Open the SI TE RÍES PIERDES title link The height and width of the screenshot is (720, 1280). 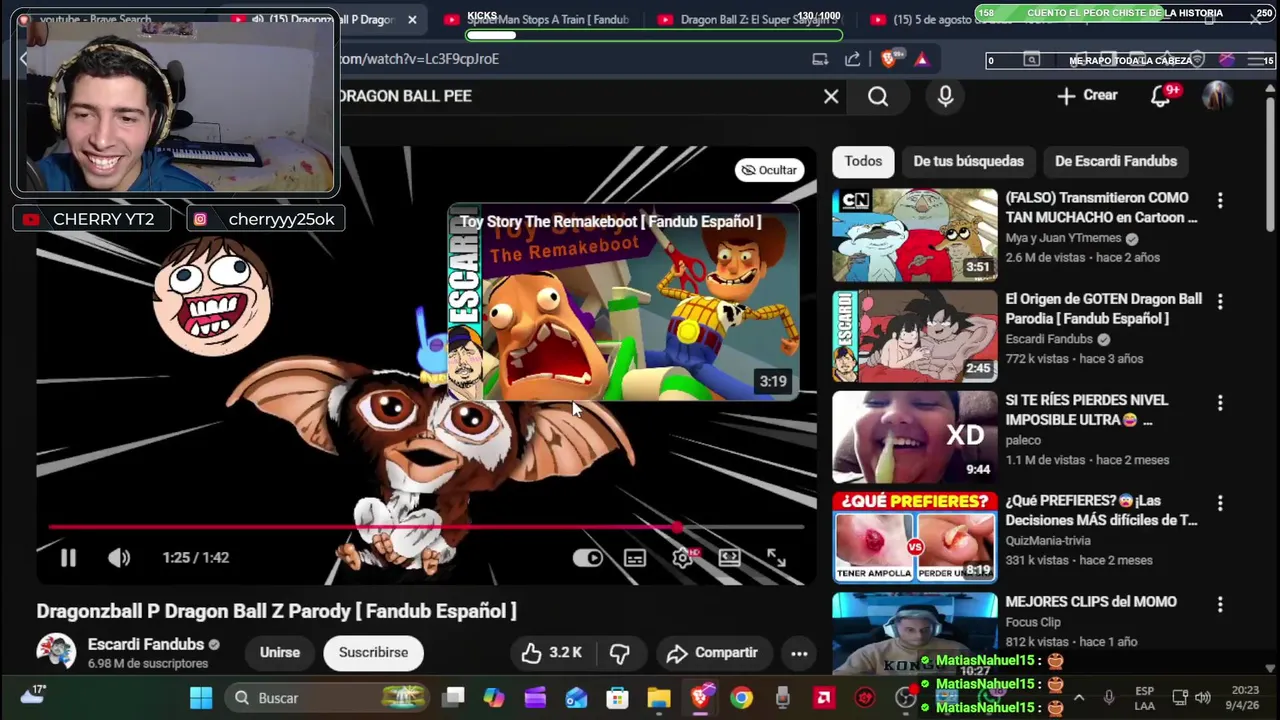click(x=1087, y=410)
